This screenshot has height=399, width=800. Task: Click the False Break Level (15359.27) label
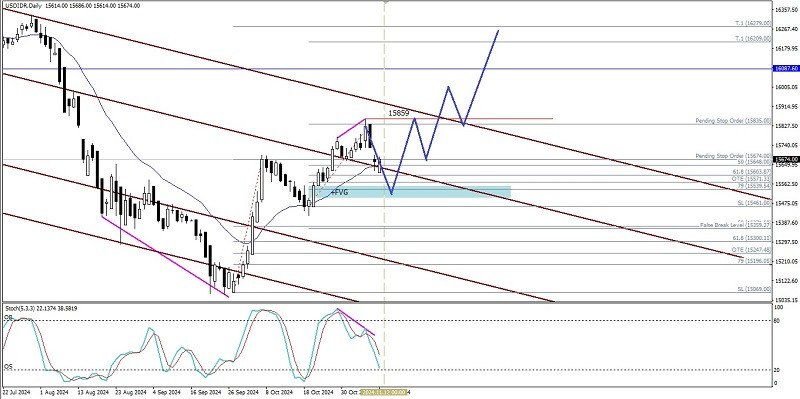click(x=735, y=225)
